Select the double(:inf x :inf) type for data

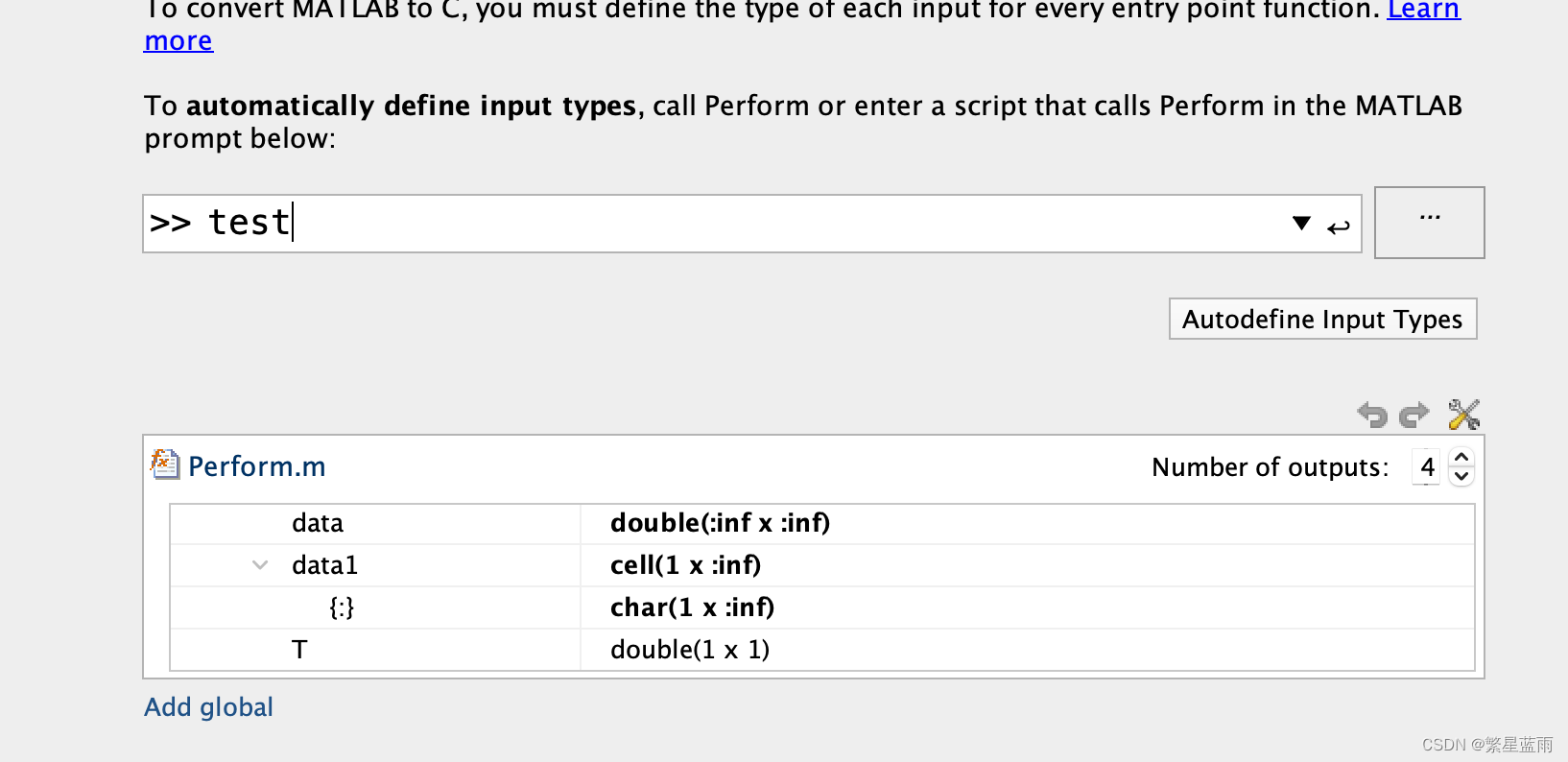pos(720,523)
